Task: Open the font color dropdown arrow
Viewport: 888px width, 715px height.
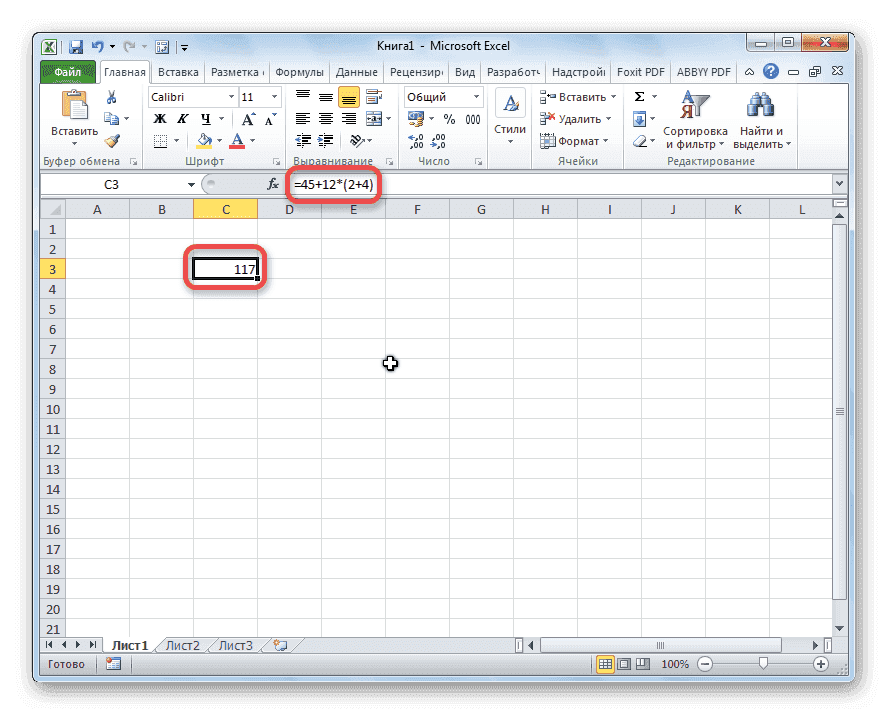Action: coord(251,141)
